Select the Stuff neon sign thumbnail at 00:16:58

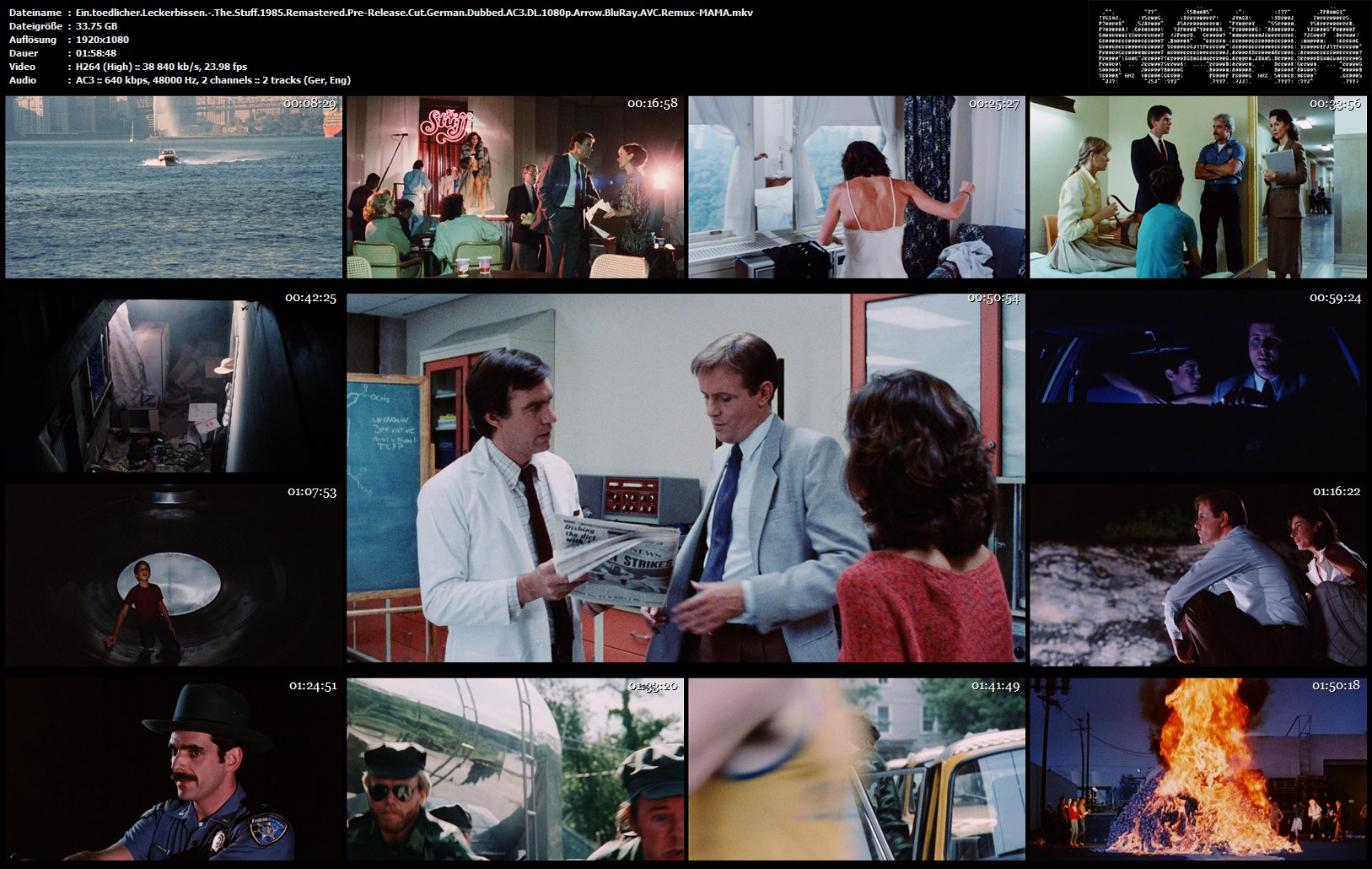pos(515,187)
